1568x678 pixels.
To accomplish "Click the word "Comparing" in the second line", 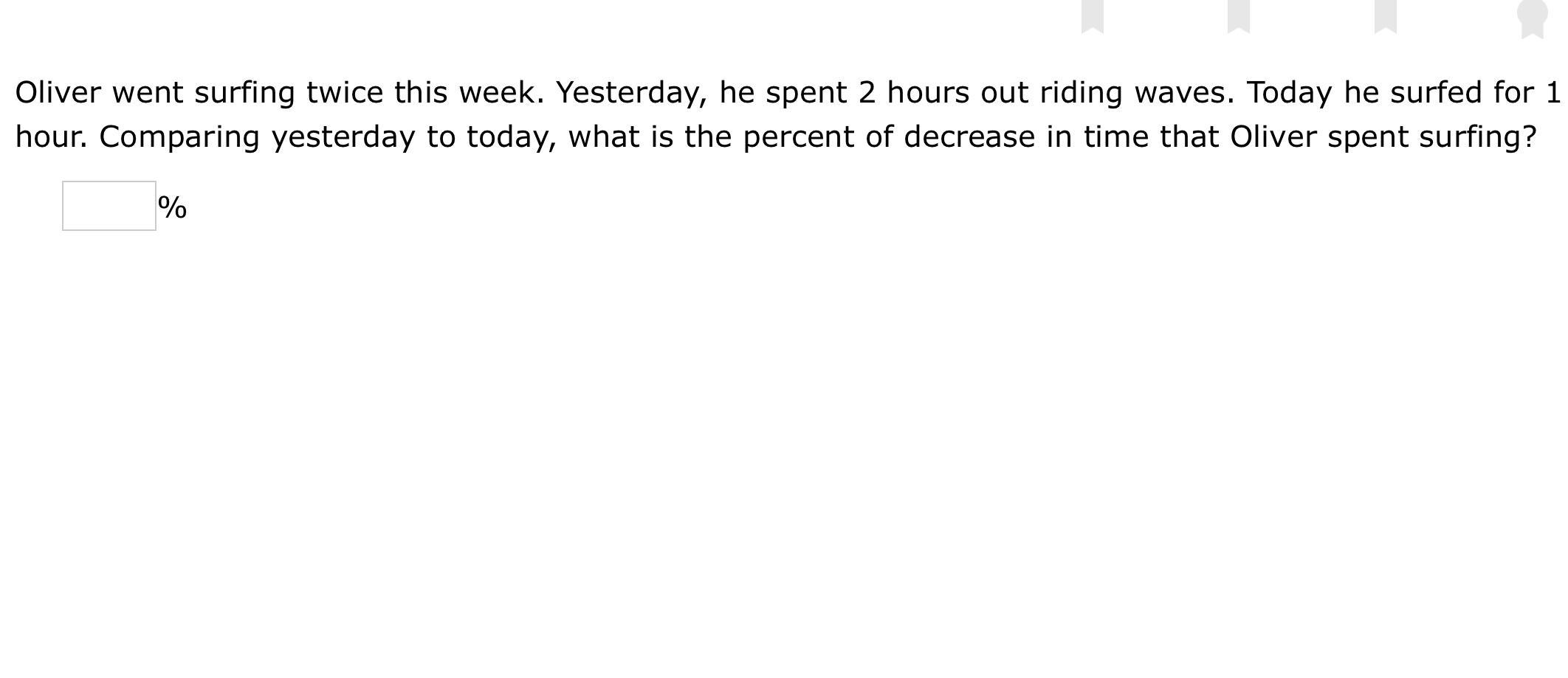I will coord(179,138).
